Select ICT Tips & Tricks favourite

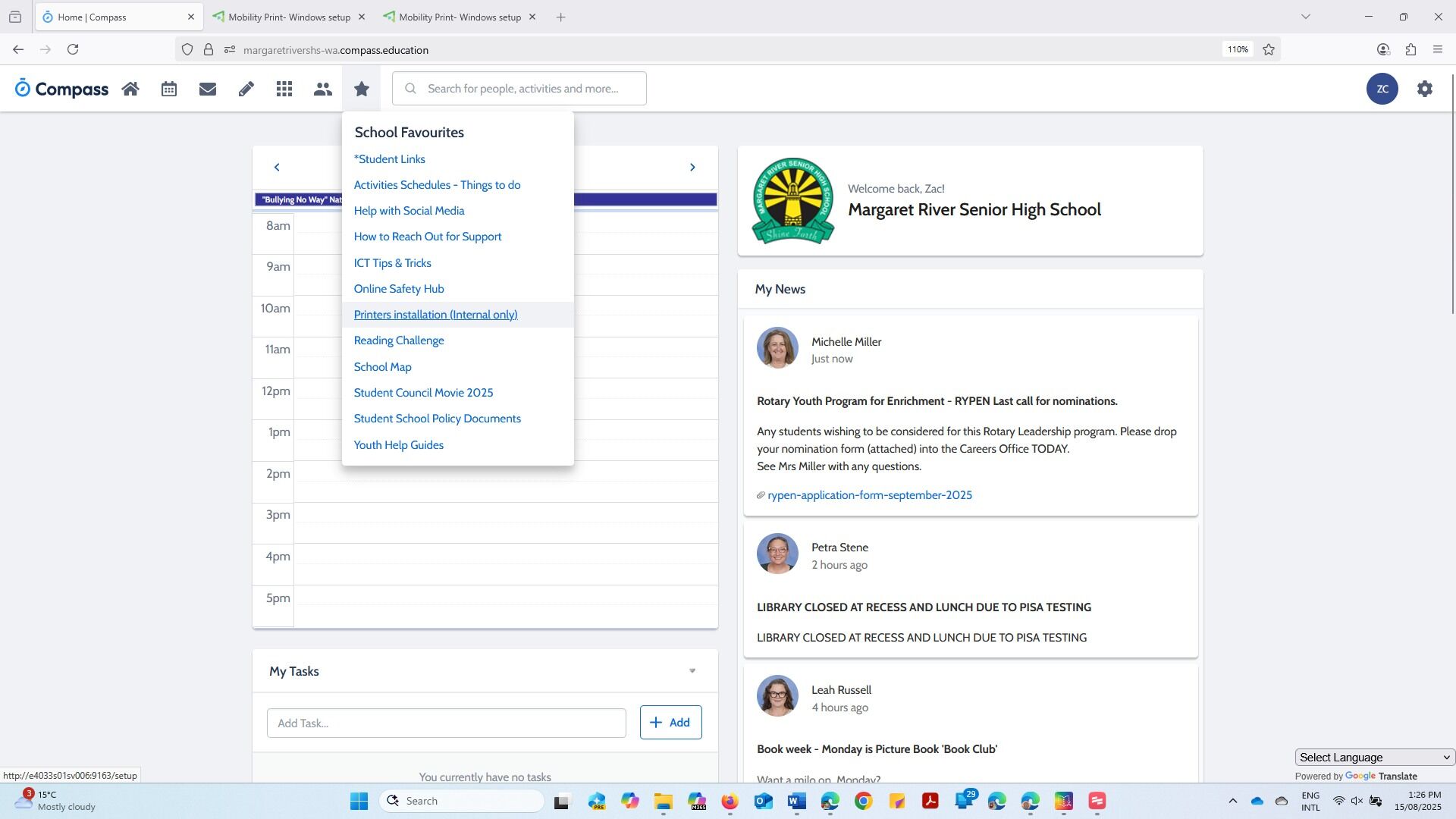click(392, 263)
